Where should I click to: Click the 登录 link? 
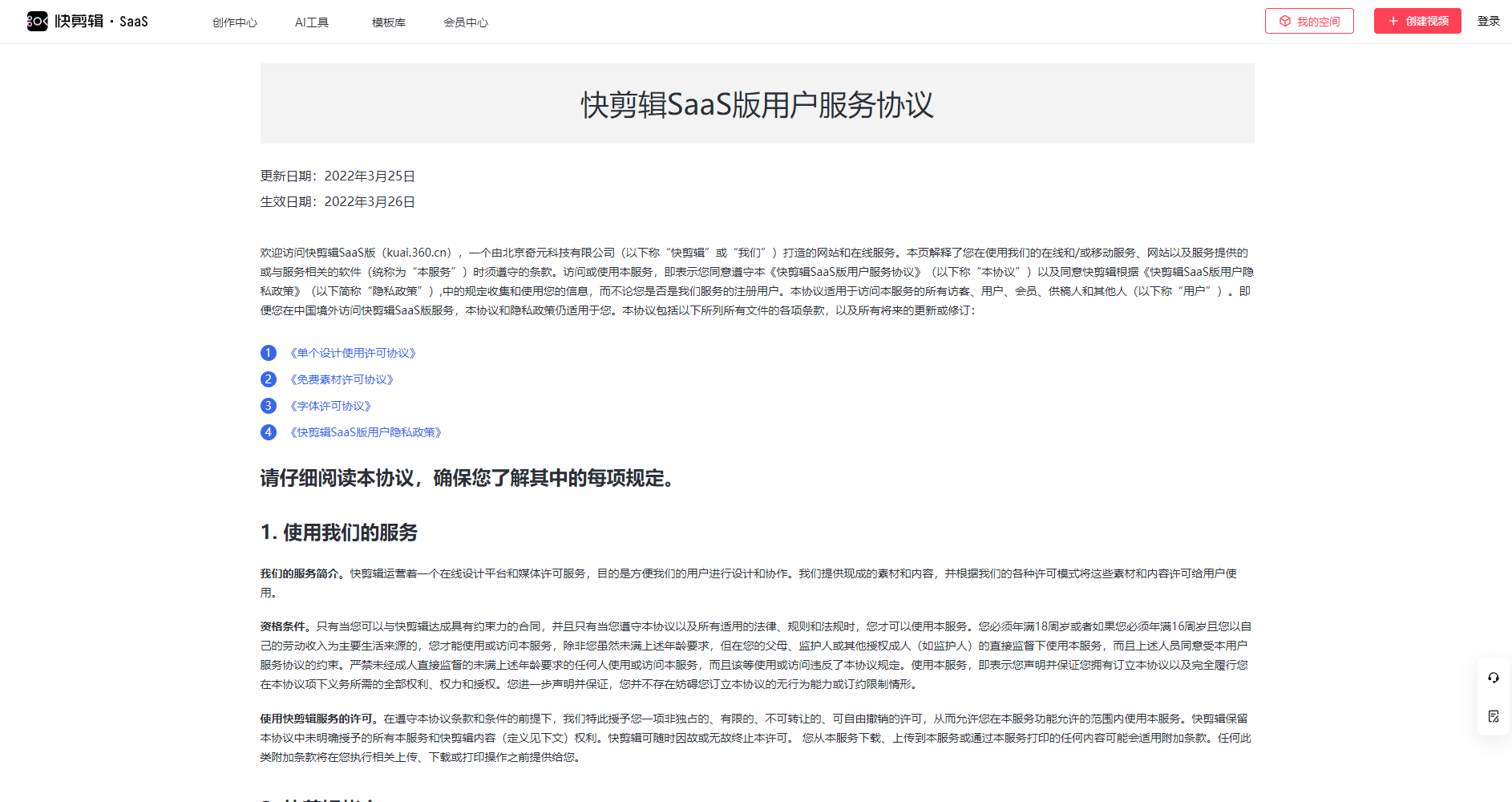tap(1489, 21)
